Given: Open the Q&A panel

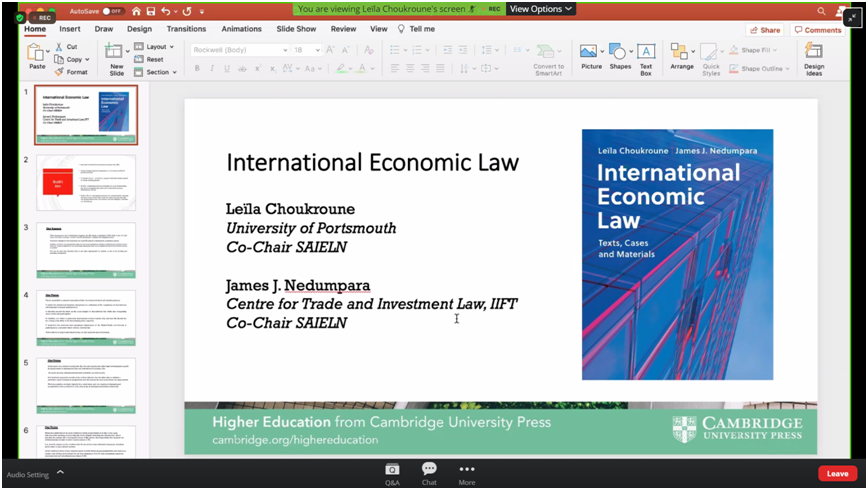Looking at the screenshot, I should tap(393, 471).
